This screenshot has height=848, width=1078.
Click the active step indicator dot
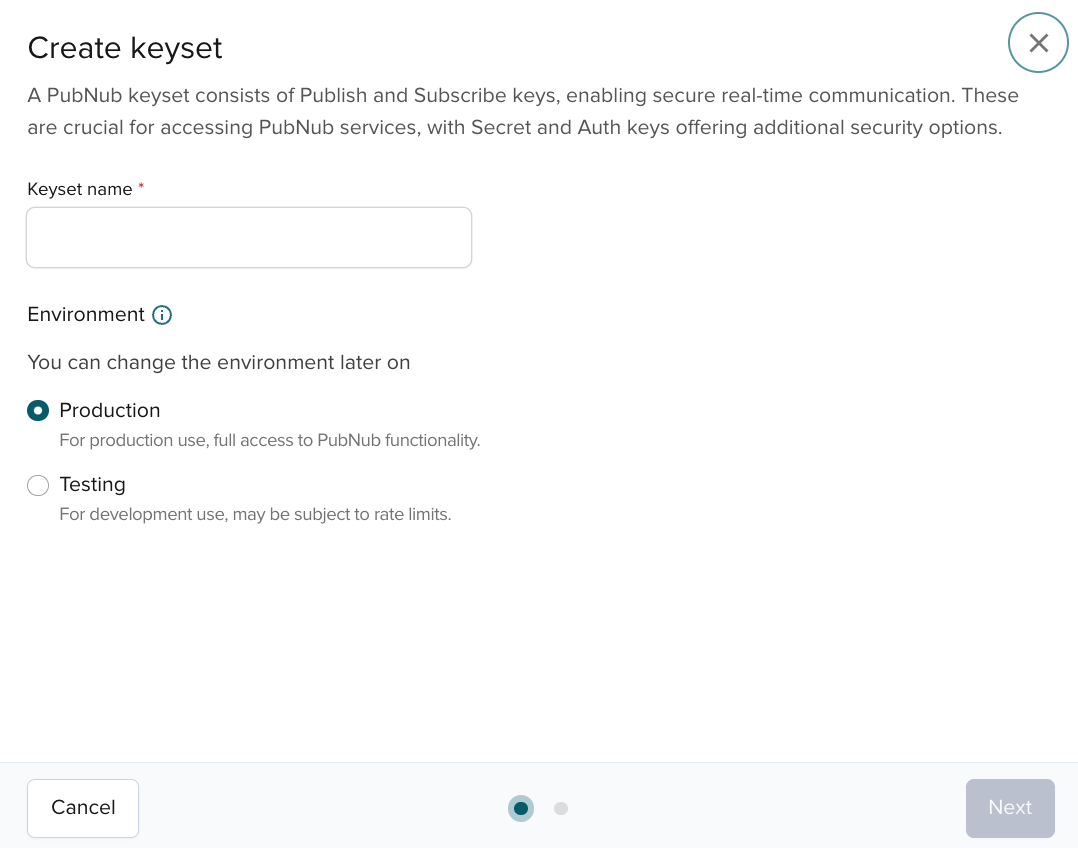pyautogui.click(x=521, y=808)
